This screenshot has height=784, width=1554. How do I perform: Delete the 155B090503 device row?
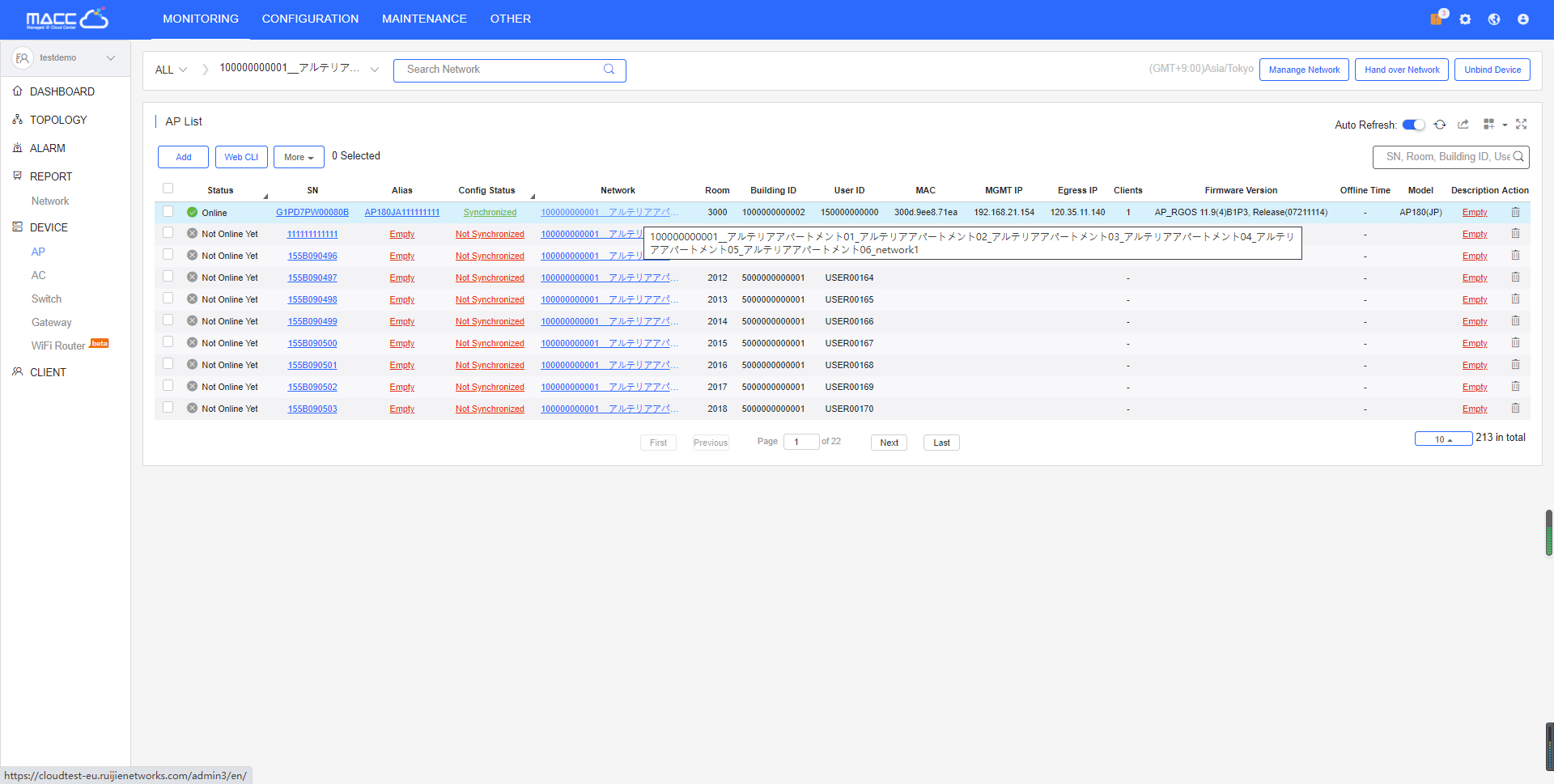tap(1515, 409)
